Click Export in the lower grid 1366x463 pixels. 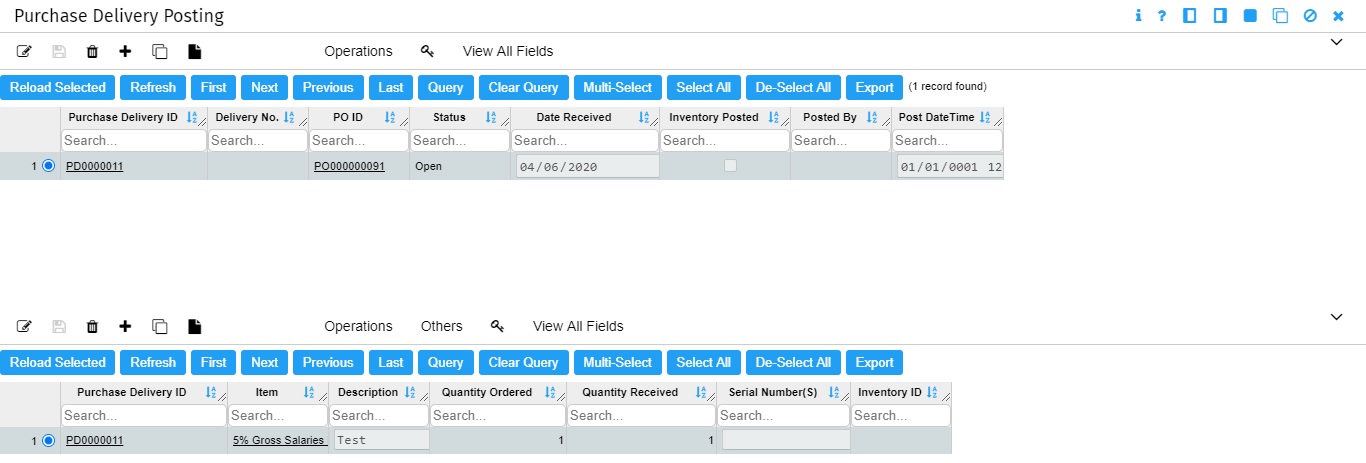[875, 362]
